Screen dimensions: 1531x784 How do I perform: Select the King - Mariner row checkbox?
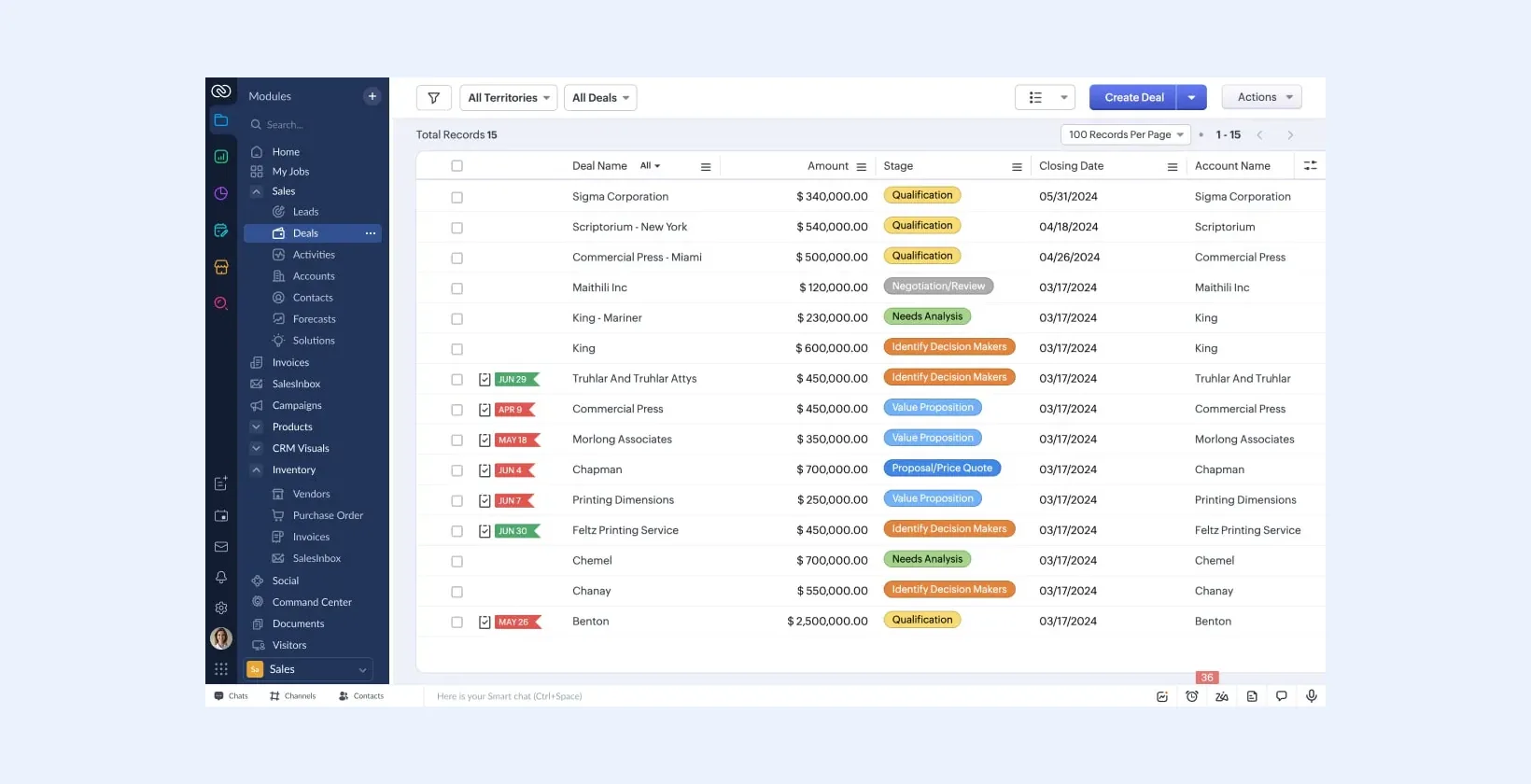coord(456,319)
